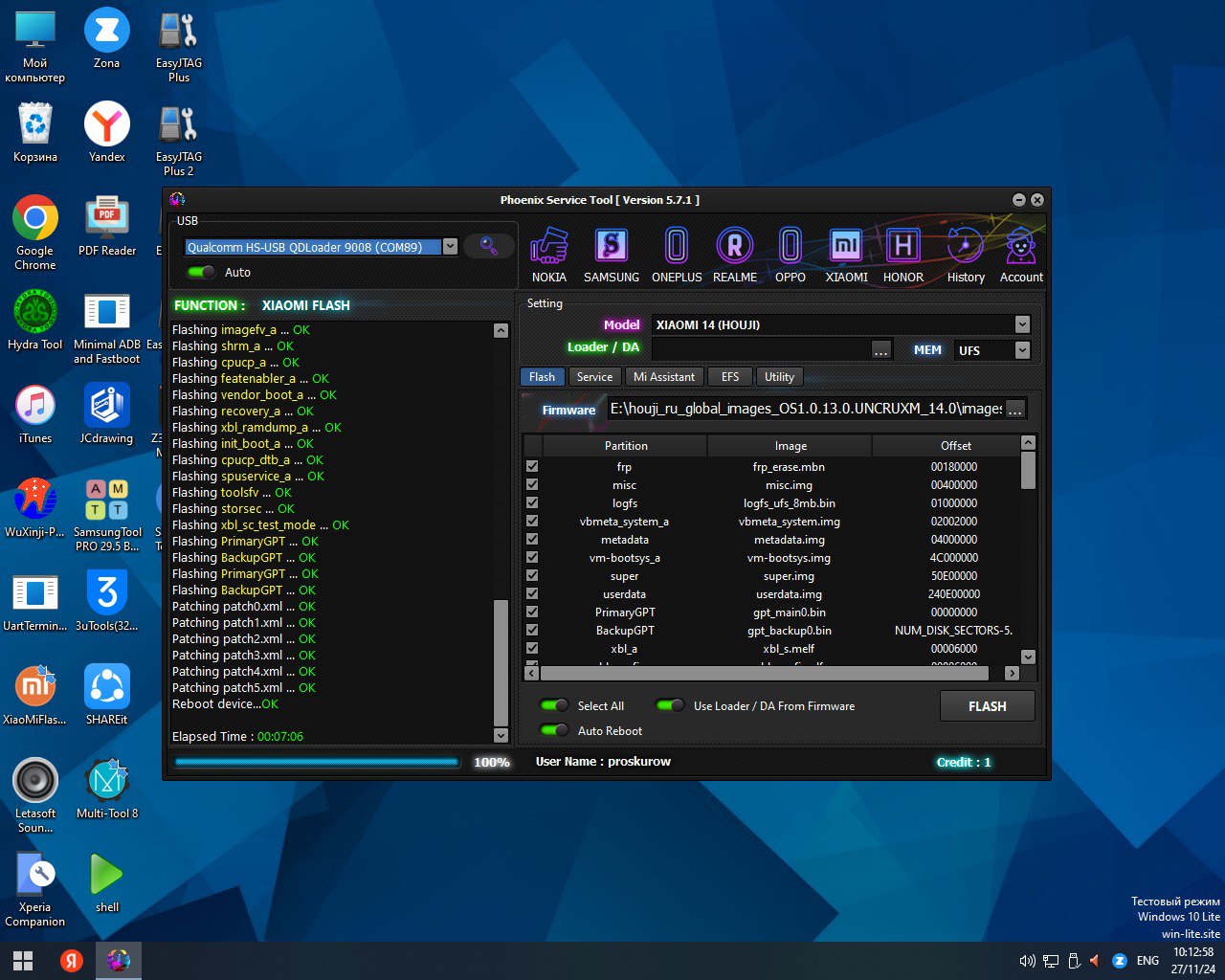
Task: Sort by Offset column header
Action: (954, 446)
